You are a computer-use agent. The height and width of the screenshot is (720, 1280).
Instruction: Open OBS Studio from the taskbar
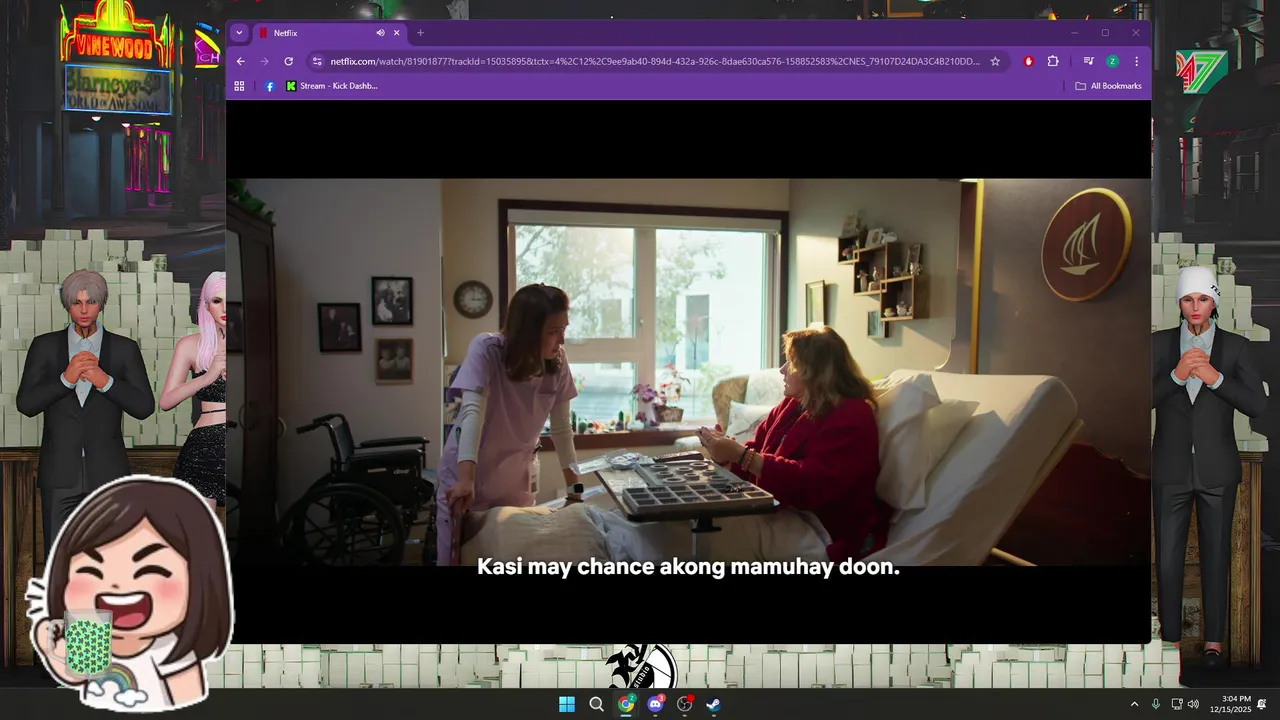pyautogui.click(x=685, y=704)
